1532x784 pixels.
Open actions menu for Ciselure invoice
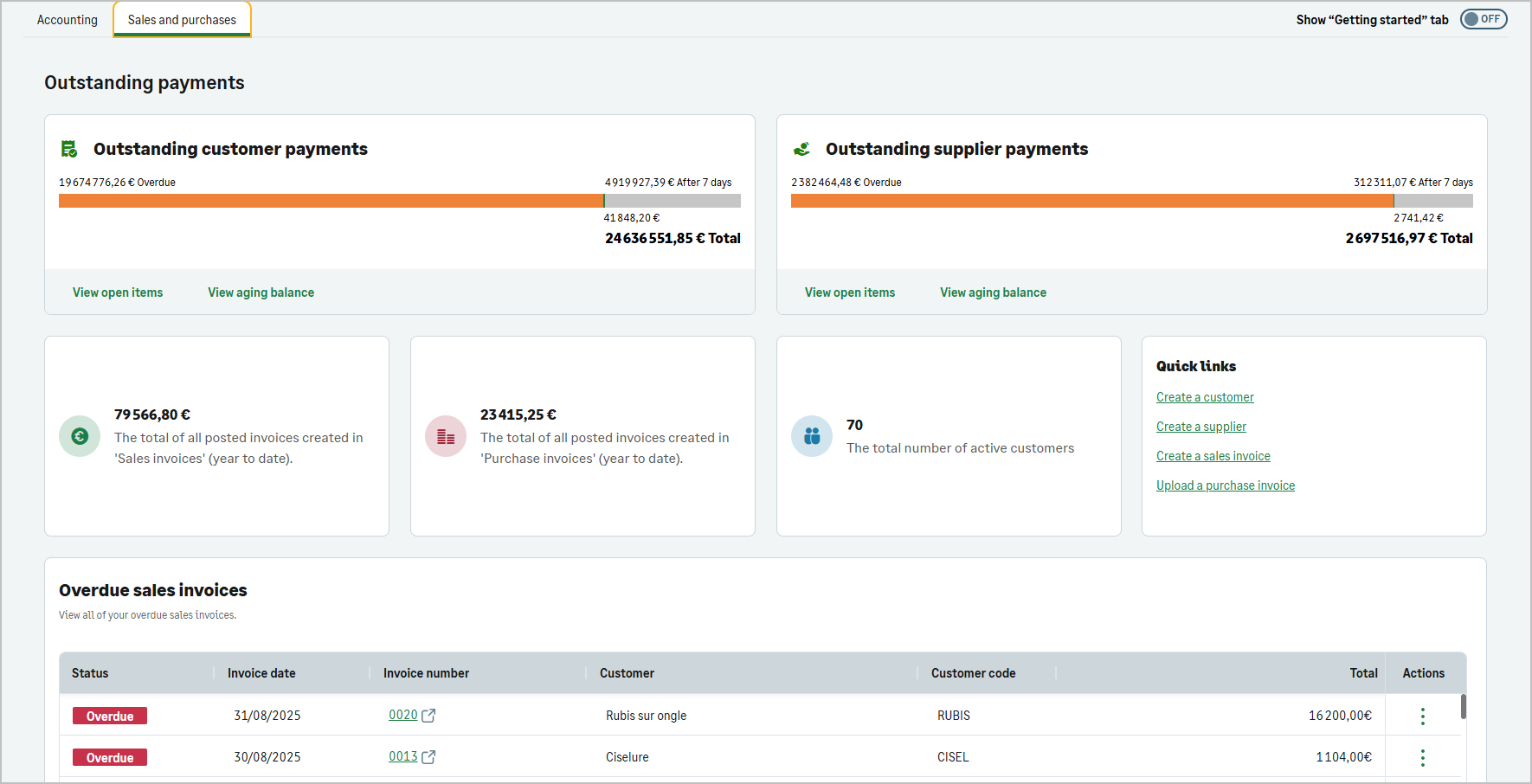[x=1422, y=757]
